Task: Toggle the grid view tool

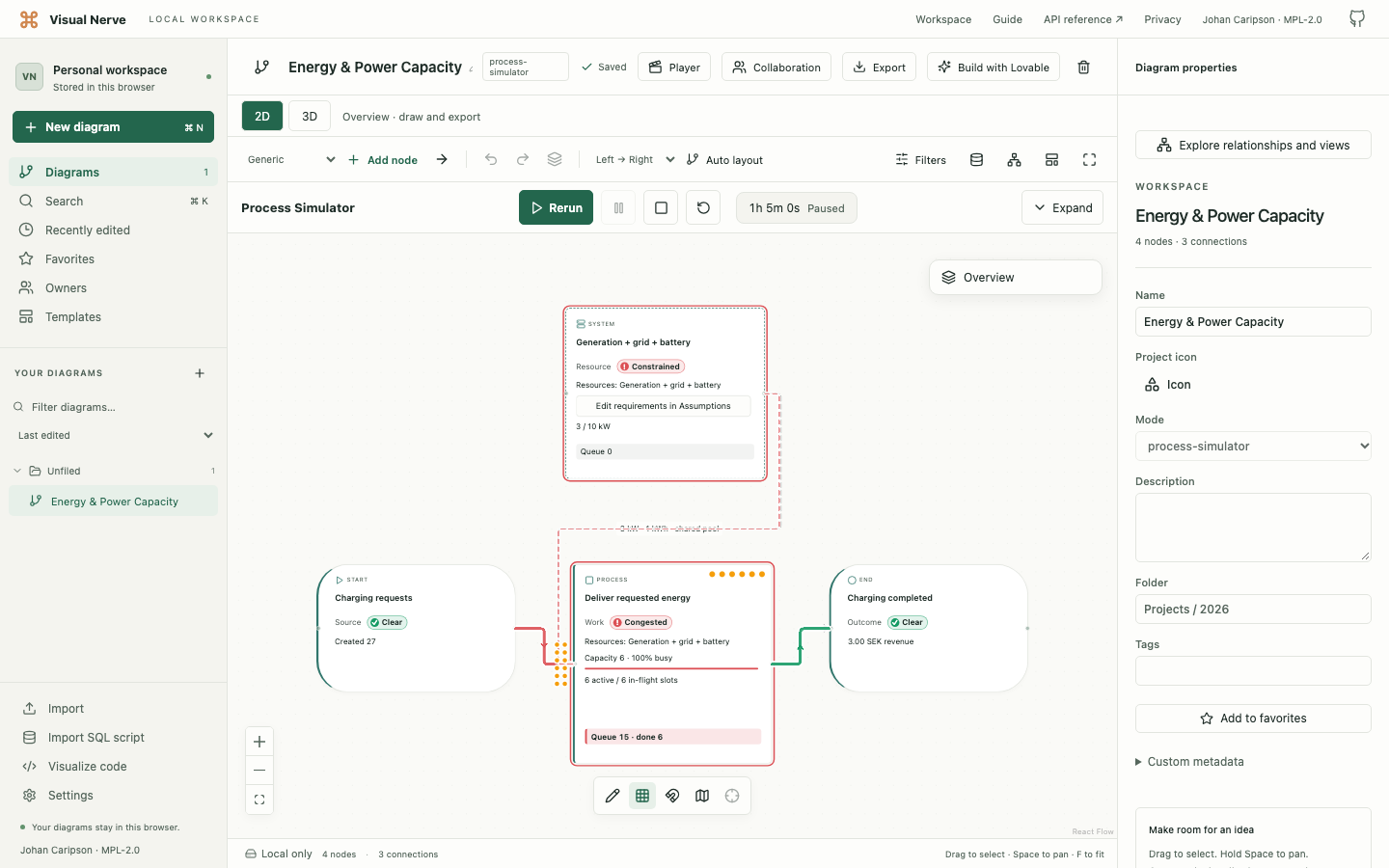Action: tap(642, 796)
